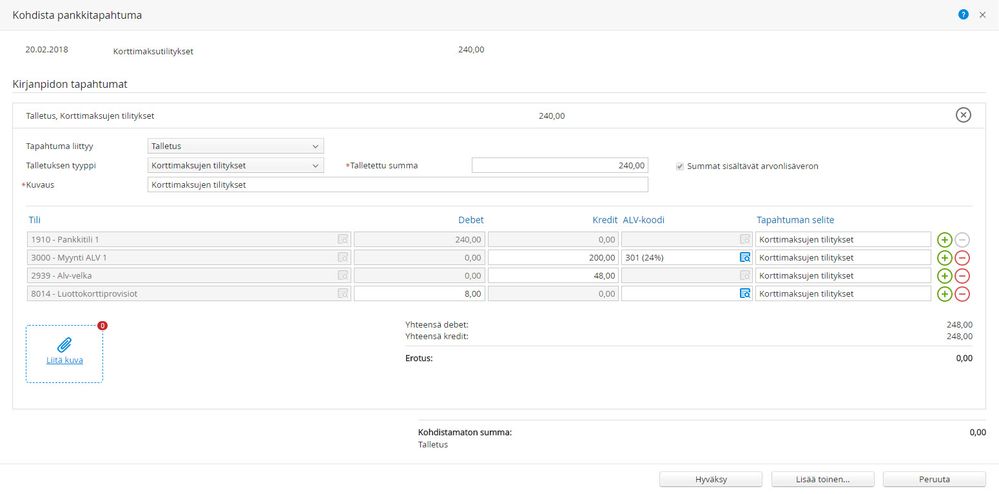
Task: Click the Kuvaus text field
Action: click(x=398, y=185)
